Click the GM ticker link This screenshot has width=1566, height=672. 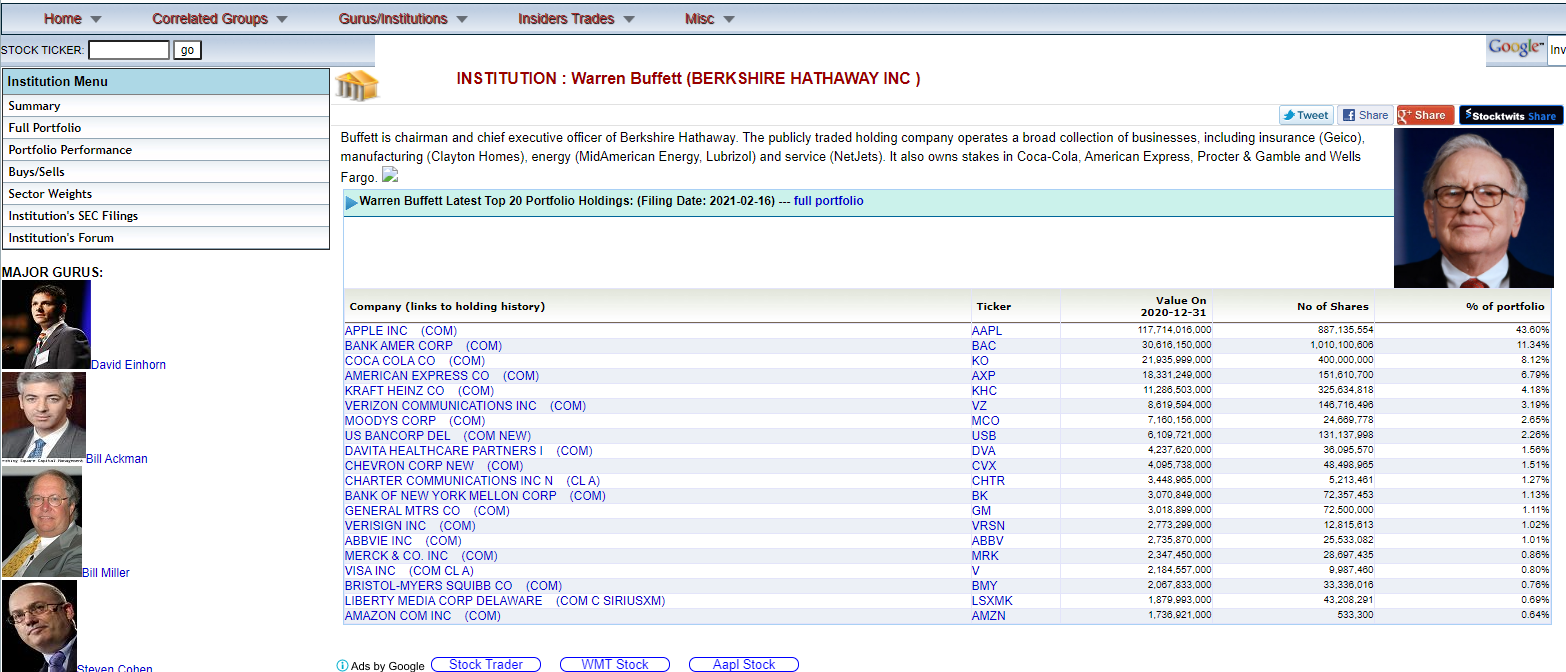point(981,511)
